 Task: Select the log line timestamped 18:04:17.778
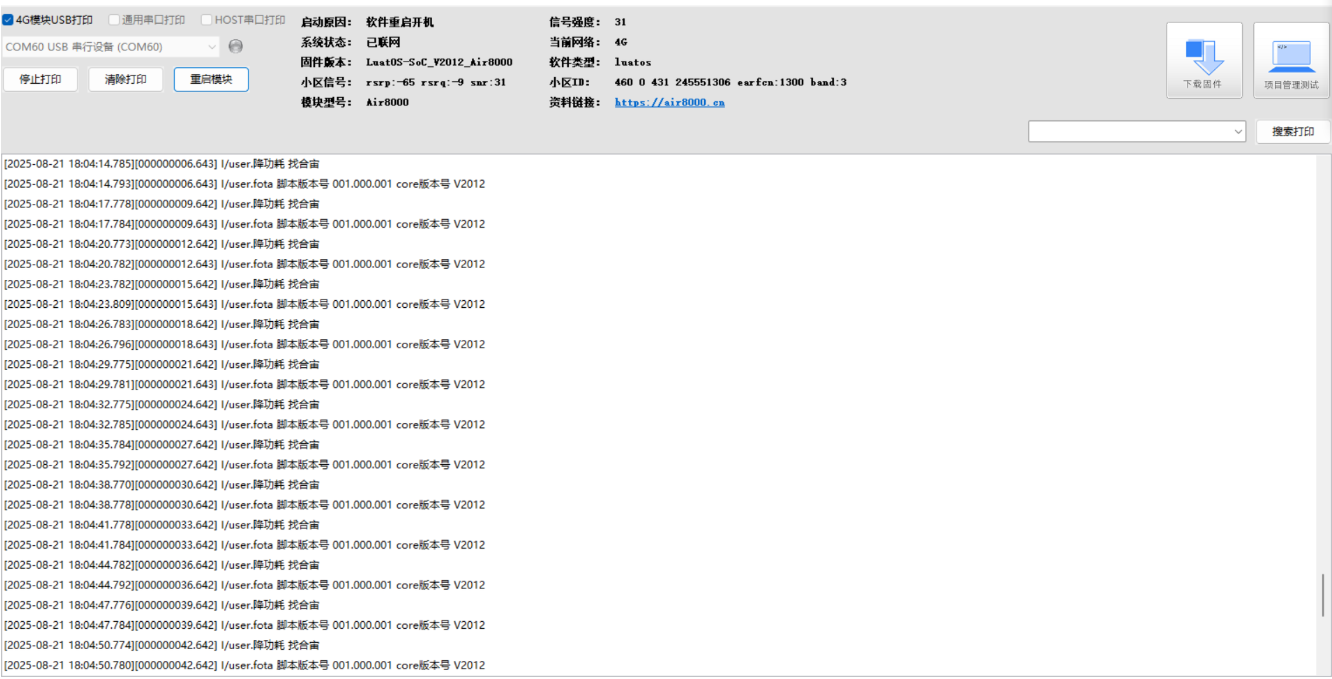pos(162,204)
